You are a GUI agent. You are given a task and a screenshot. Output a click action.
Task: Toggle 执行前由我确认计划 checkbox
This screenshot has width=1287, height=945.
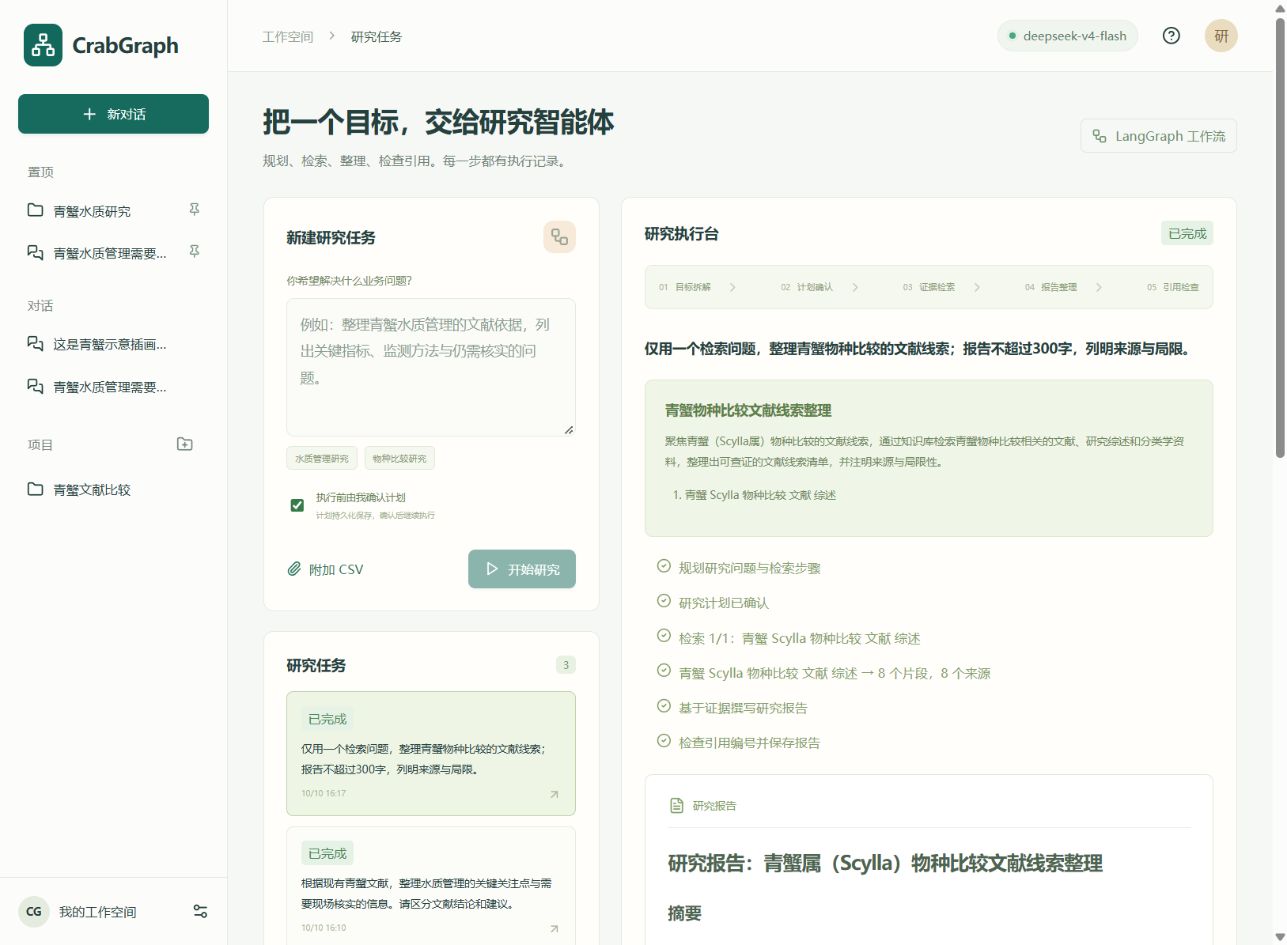297,505
